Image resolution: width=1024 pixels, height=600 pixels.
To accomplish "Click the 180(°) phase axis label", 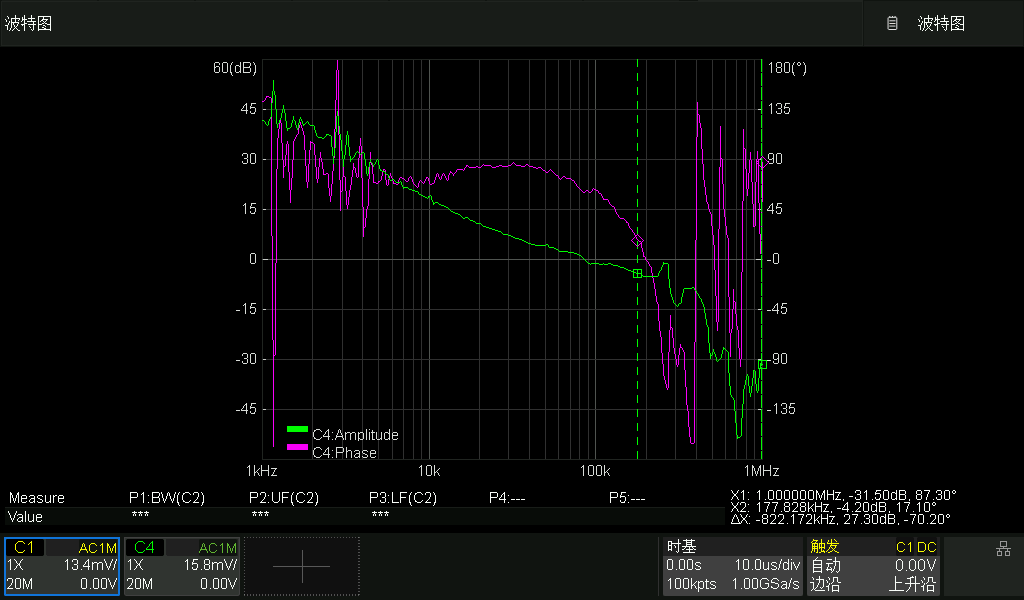I will (x=787, y=68).
